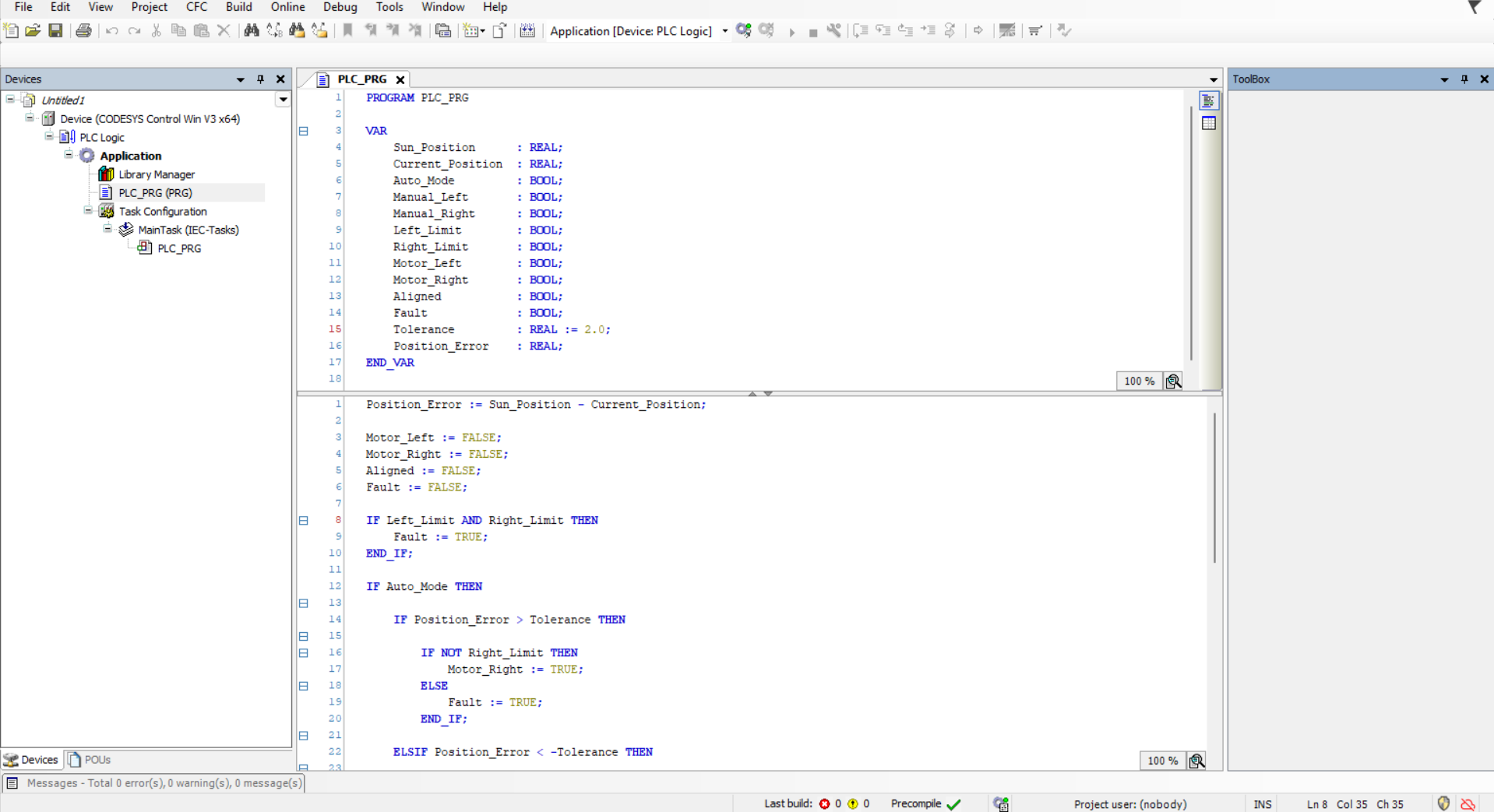Click zoom magnifier icon in declaration pane

tap(1173, 381)
